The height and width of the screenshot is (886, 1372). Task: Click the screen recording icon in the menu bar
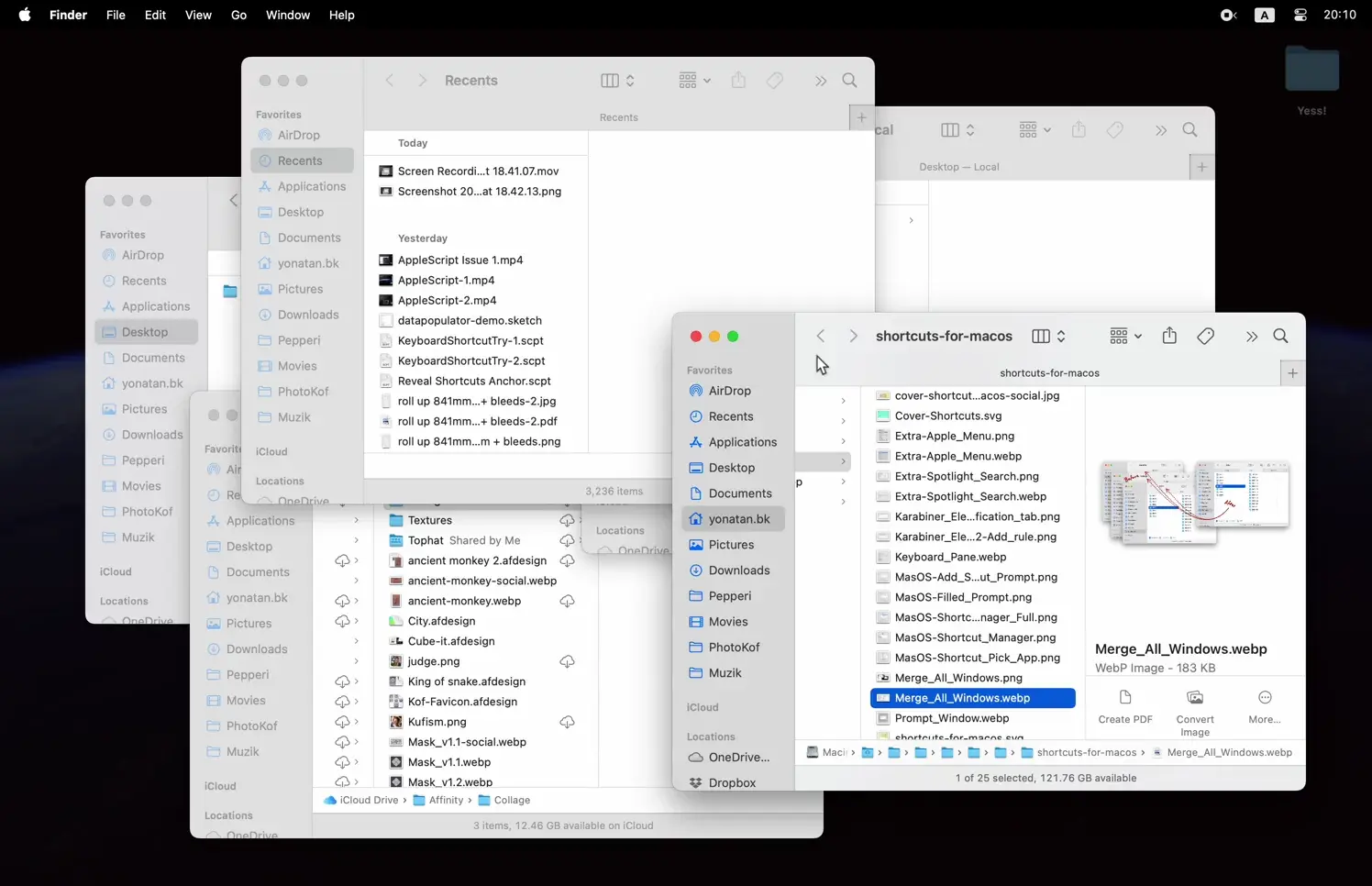[x=1228, y=15]
